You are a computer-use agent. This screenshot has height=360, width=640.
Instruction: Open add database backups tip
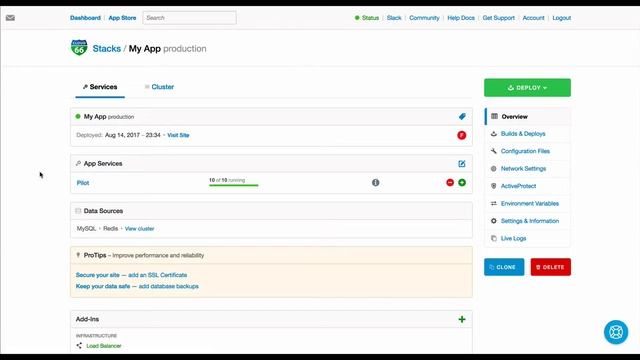tap(169, 286)
